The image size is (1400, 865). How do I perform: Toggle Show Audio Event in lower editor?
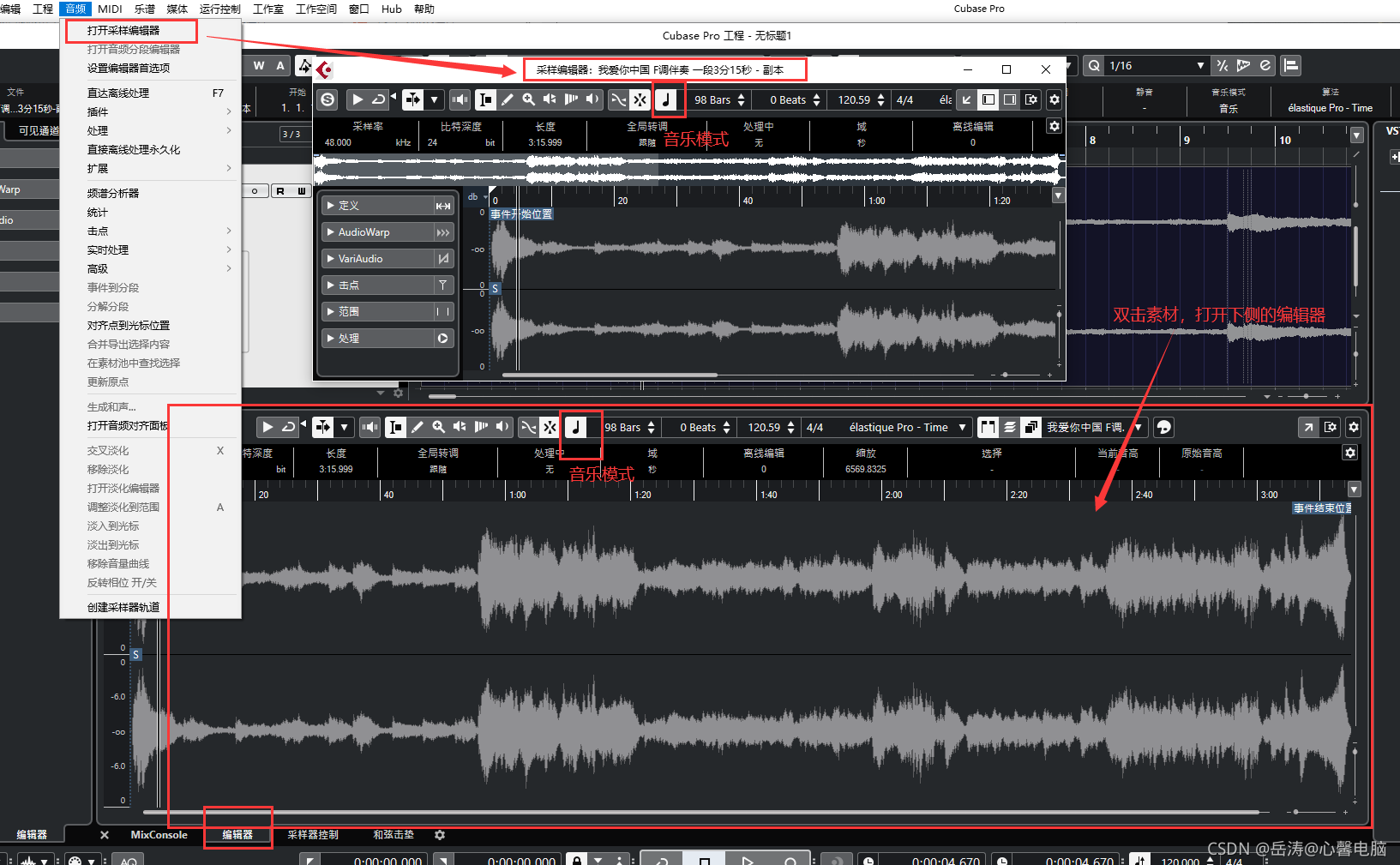(988, 427)
